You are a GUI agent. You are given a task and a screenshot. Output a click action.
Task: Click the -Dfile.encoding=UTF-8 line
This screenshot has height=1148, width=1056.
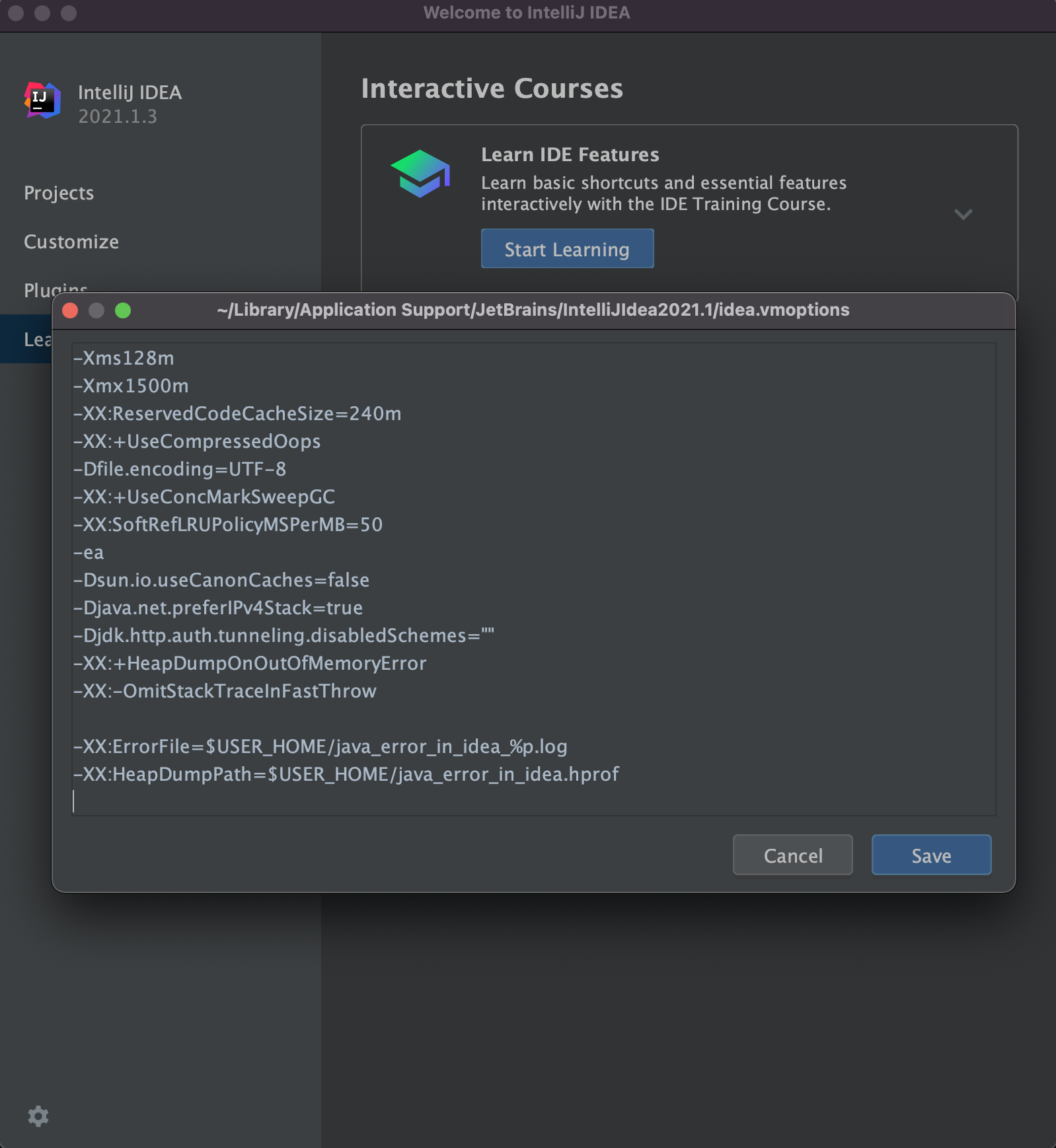click(180, 469)
